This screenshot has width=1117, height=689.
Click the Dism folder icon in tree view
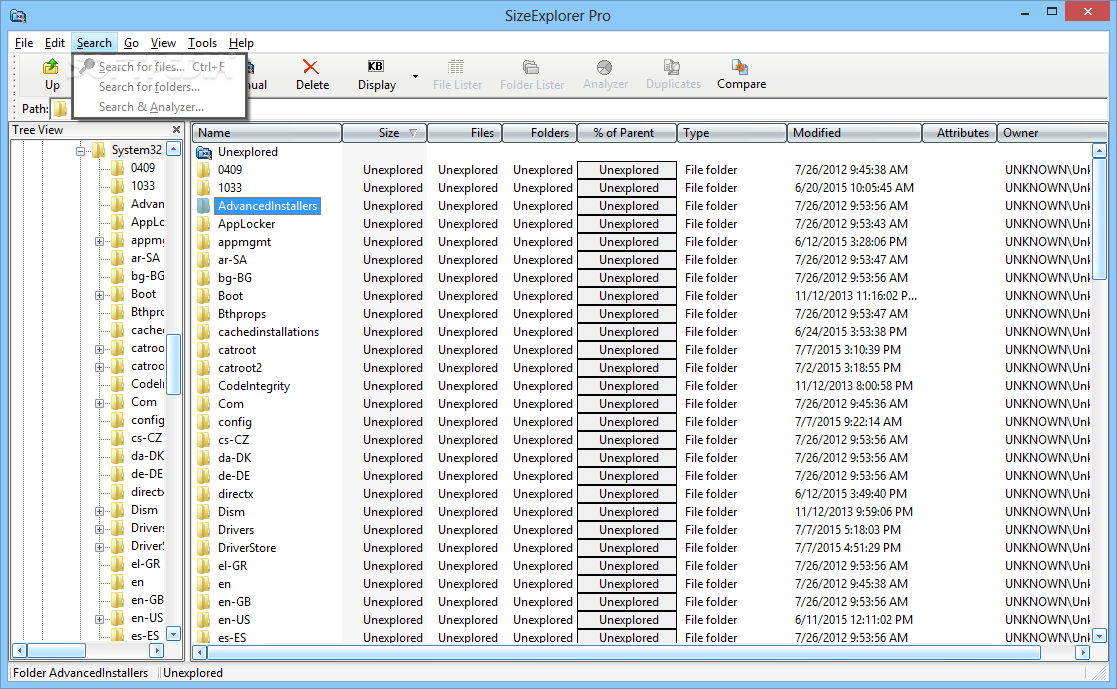tap(118, 509)
